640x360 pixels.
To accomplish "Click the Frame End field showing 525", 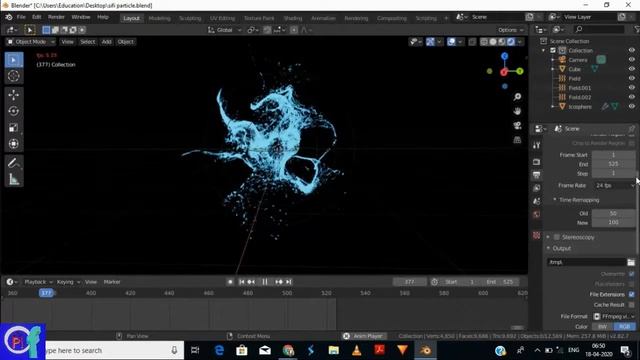I will point(613,164).
